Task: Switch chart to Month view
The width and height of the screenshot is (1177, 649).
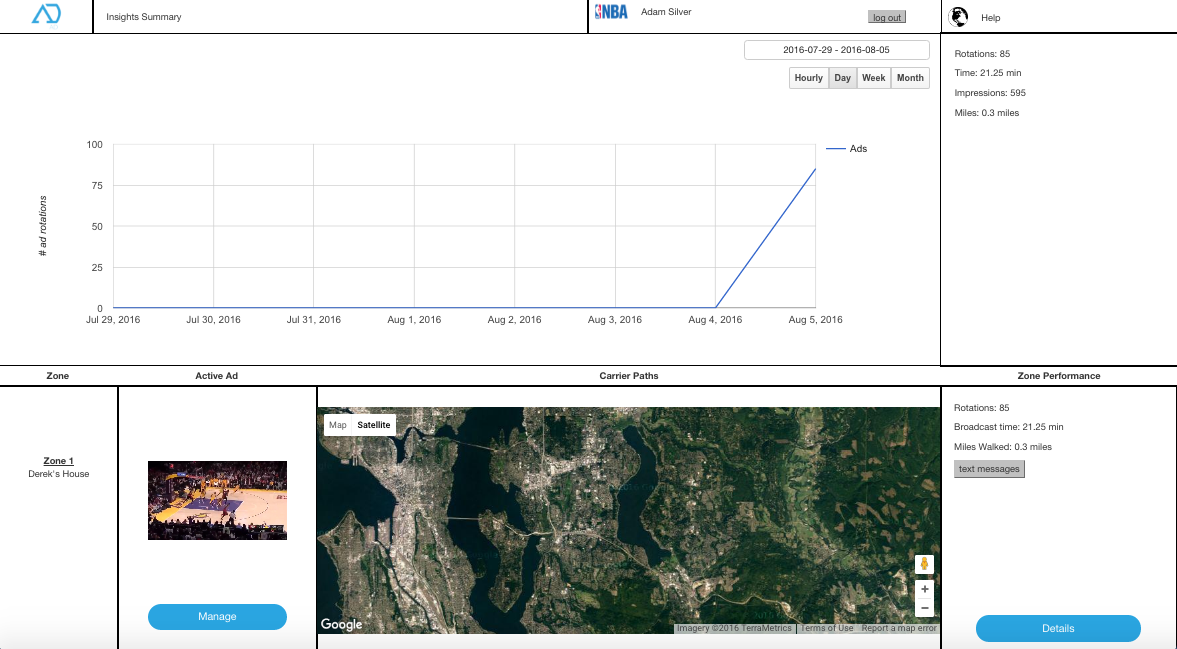Action: (910, 78)
